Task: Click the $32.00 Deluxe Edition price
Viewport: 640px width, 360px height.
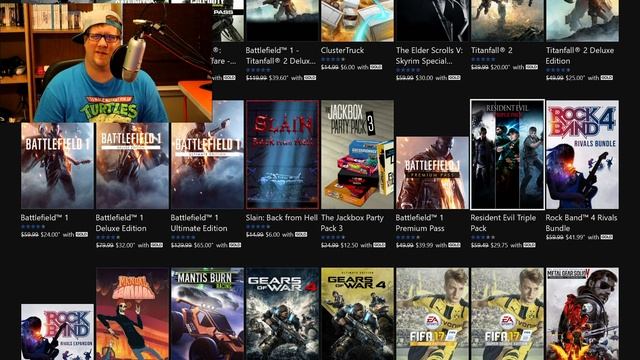Action: pyautogui.click(x=126, y=245)
